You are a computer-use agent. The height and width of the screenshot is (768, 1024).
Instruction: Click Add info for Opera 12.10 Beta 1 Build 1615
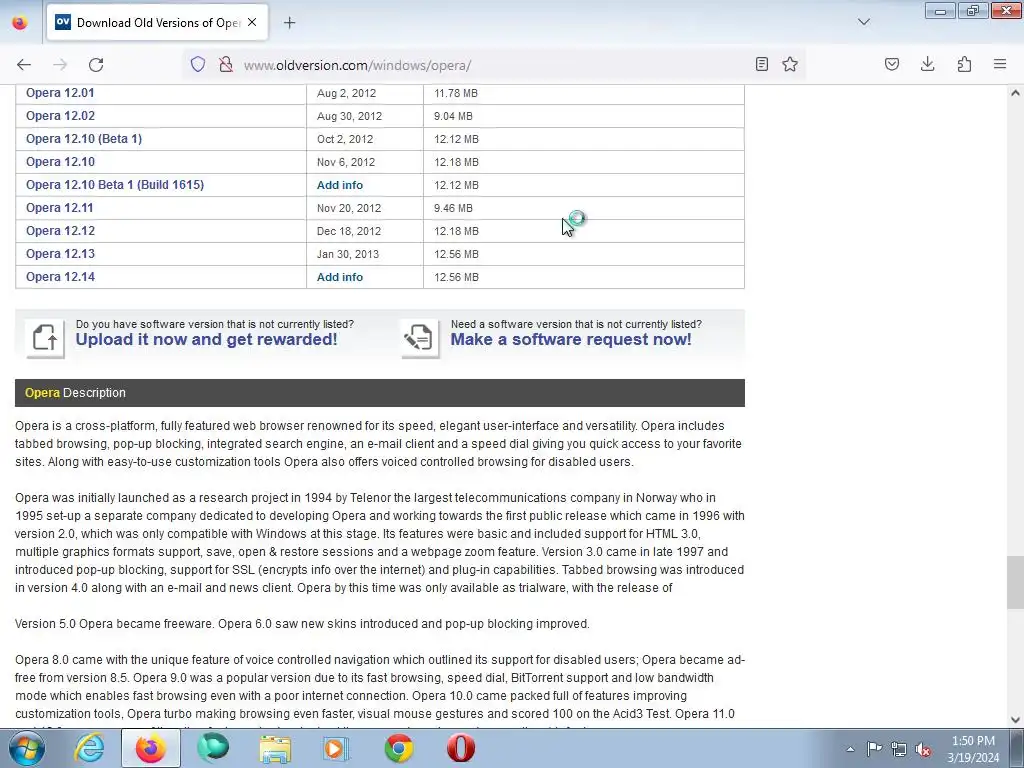pyautogui.click(x=340, y=185)
